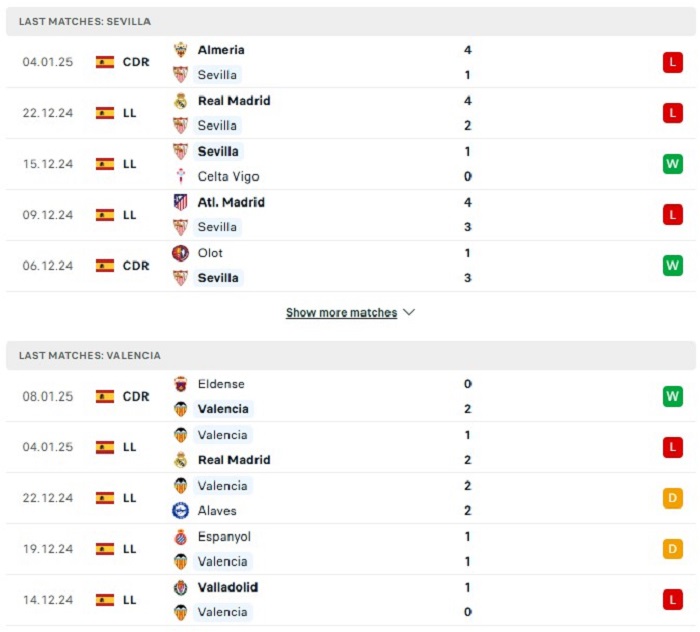
Task: Open the Last Matches: Valencia header
Action: point(350,356)
